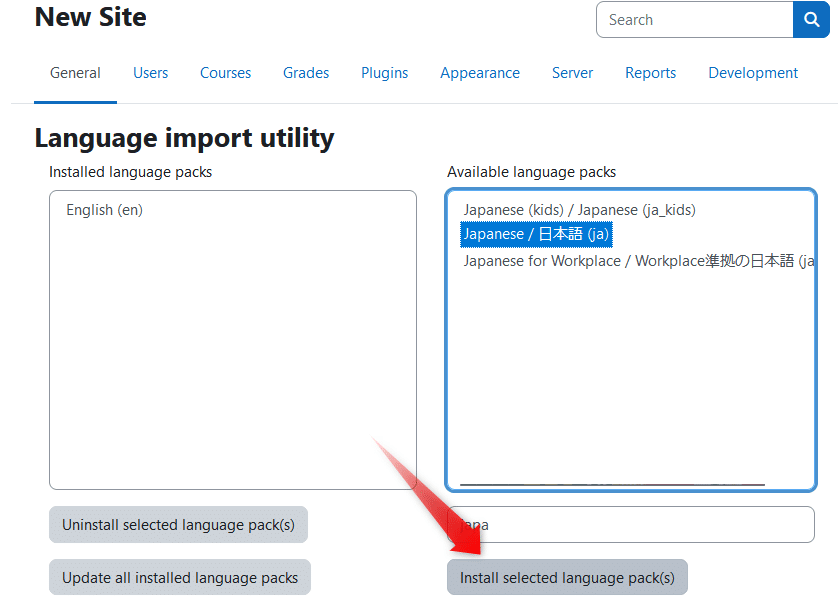This screenshot has height=615, width=838.
Task: Open the Development tab
Action: (x=753, y=72)
